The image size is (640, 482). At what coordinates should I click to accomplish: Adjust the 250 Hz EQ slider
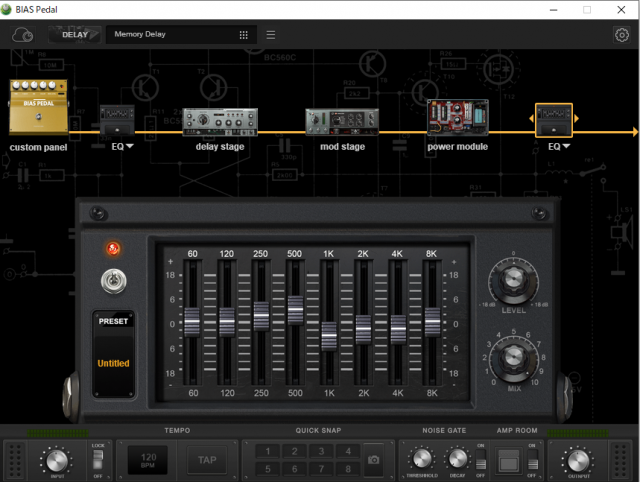pyautogui.click(x=261, y=316)
